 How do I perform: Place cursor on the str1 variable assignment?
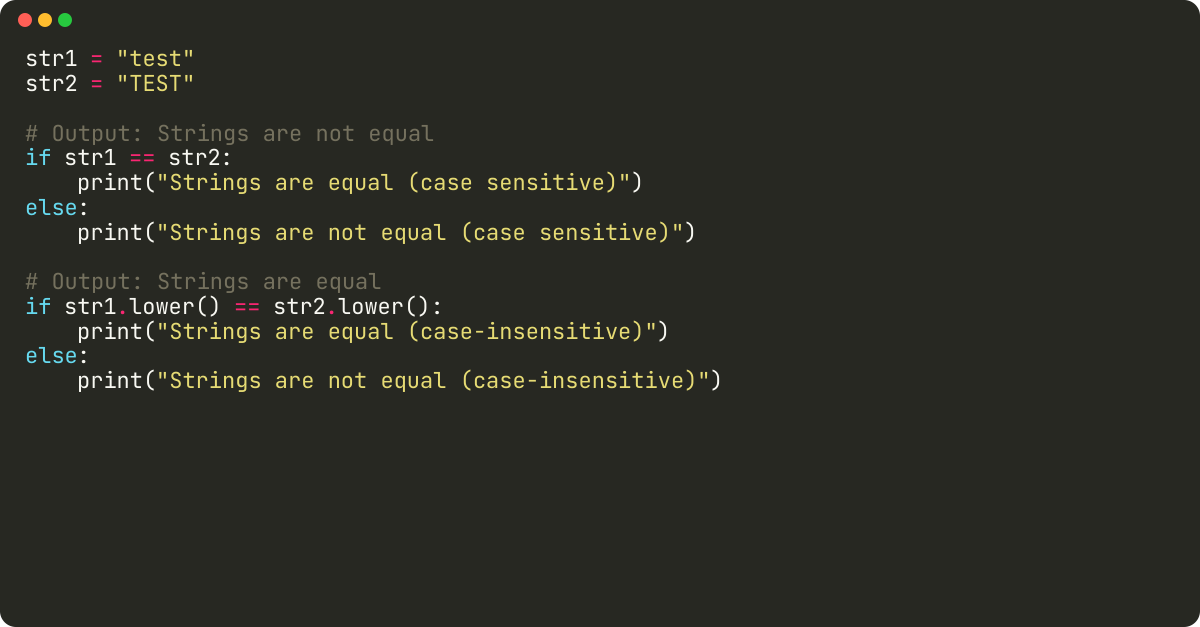[x=51, y=59]
